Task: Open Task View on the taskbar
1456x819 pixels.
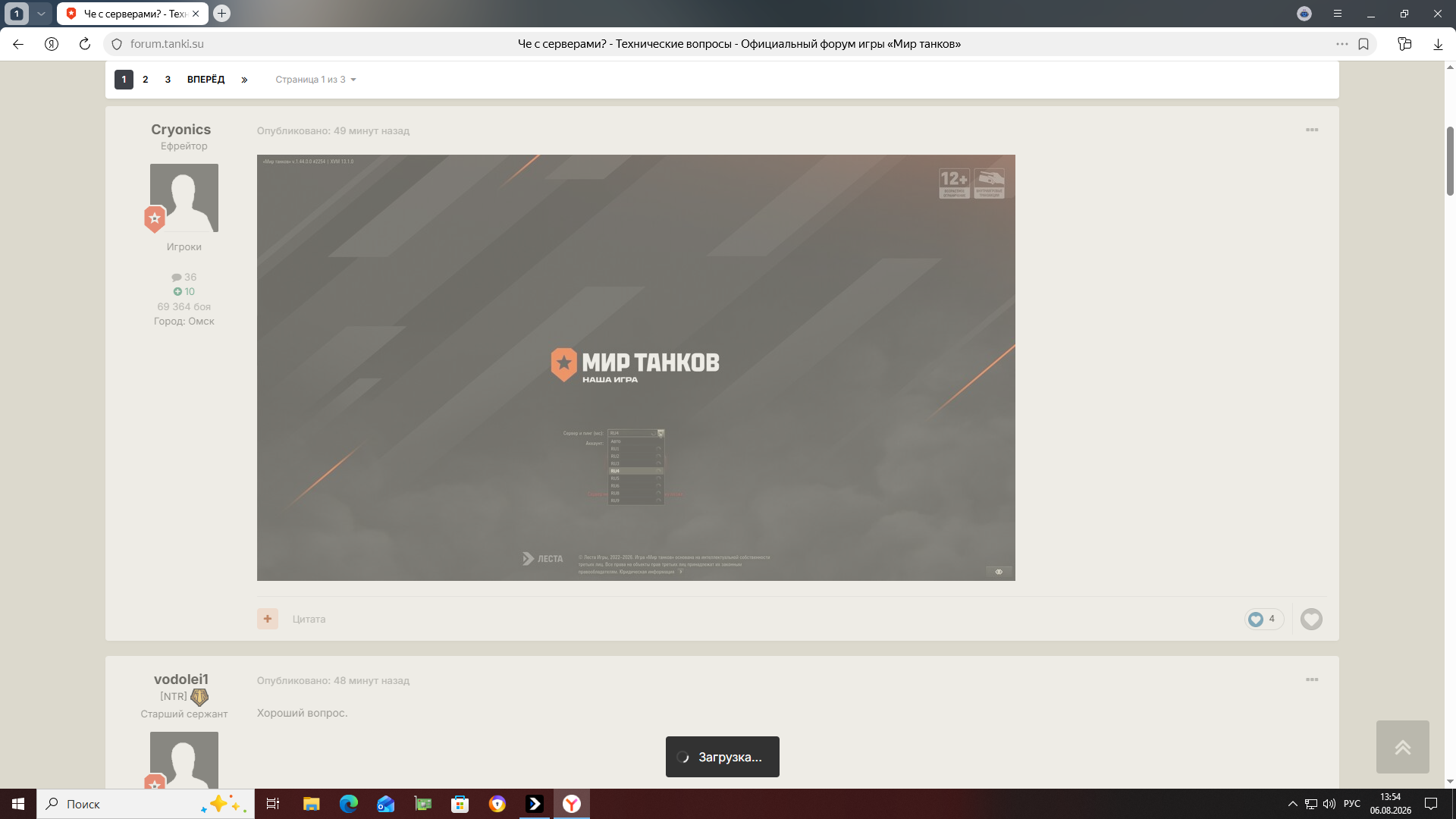Action: click(273, 804)
